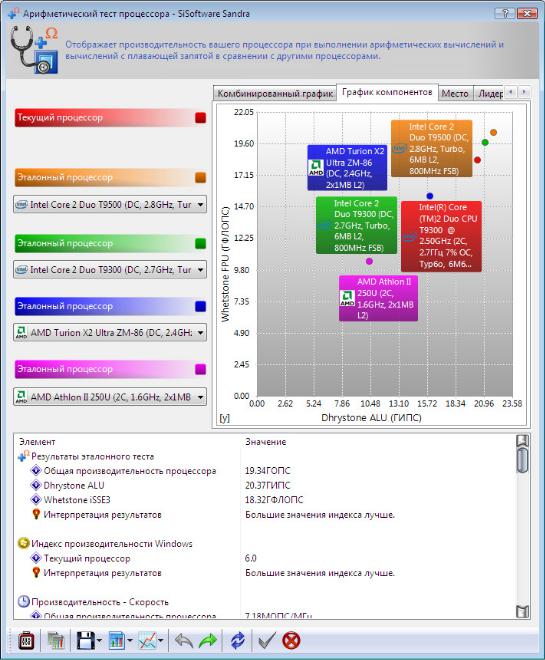Click the diamond icon beside Whetstone iSSE3
Image resolution: width=545 pixels, height=660 pixels.
coord(36,500)
